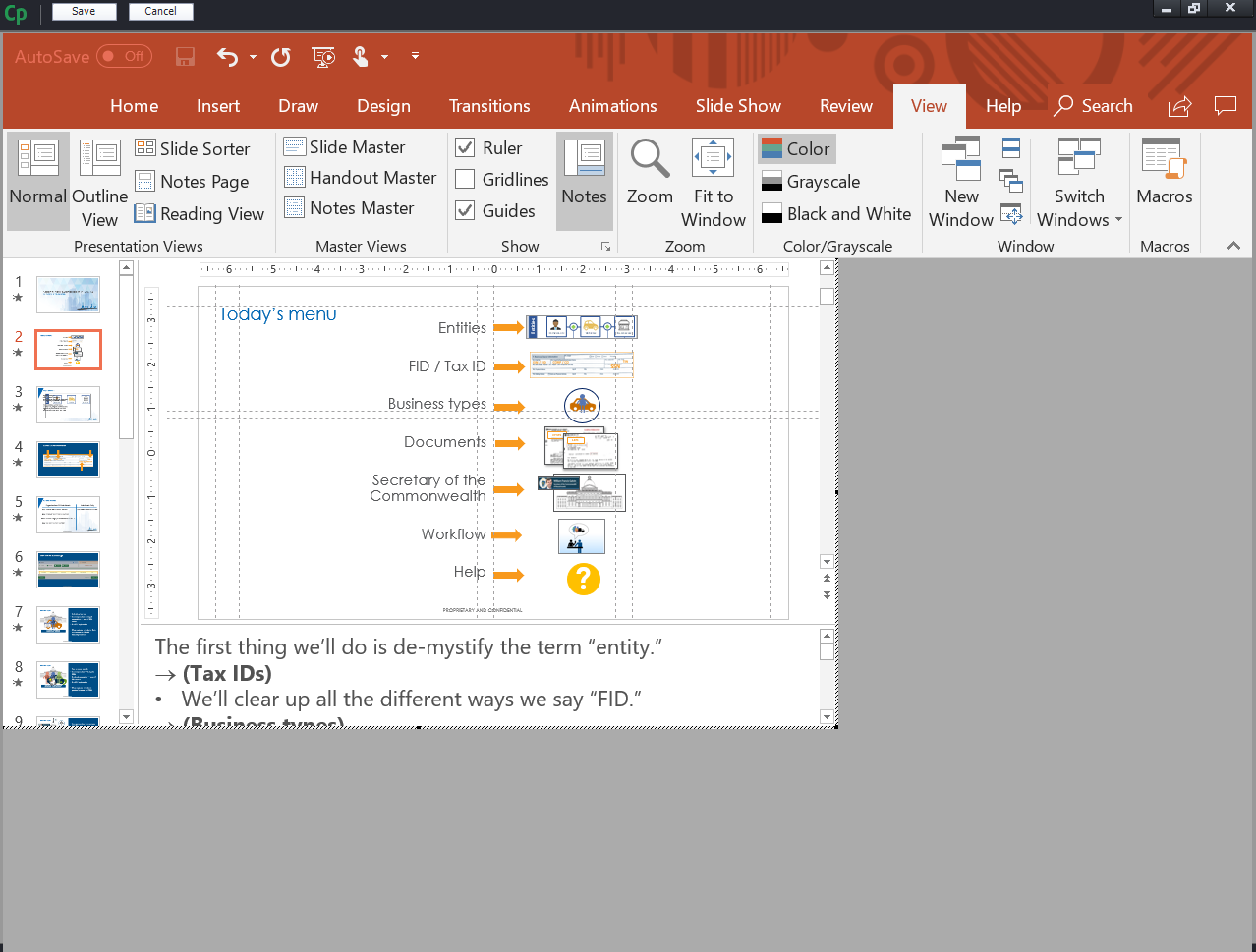This screenshot has height=952, width=1256.
Task: Select the Grayscale color mode
Action: pos(811,182)
